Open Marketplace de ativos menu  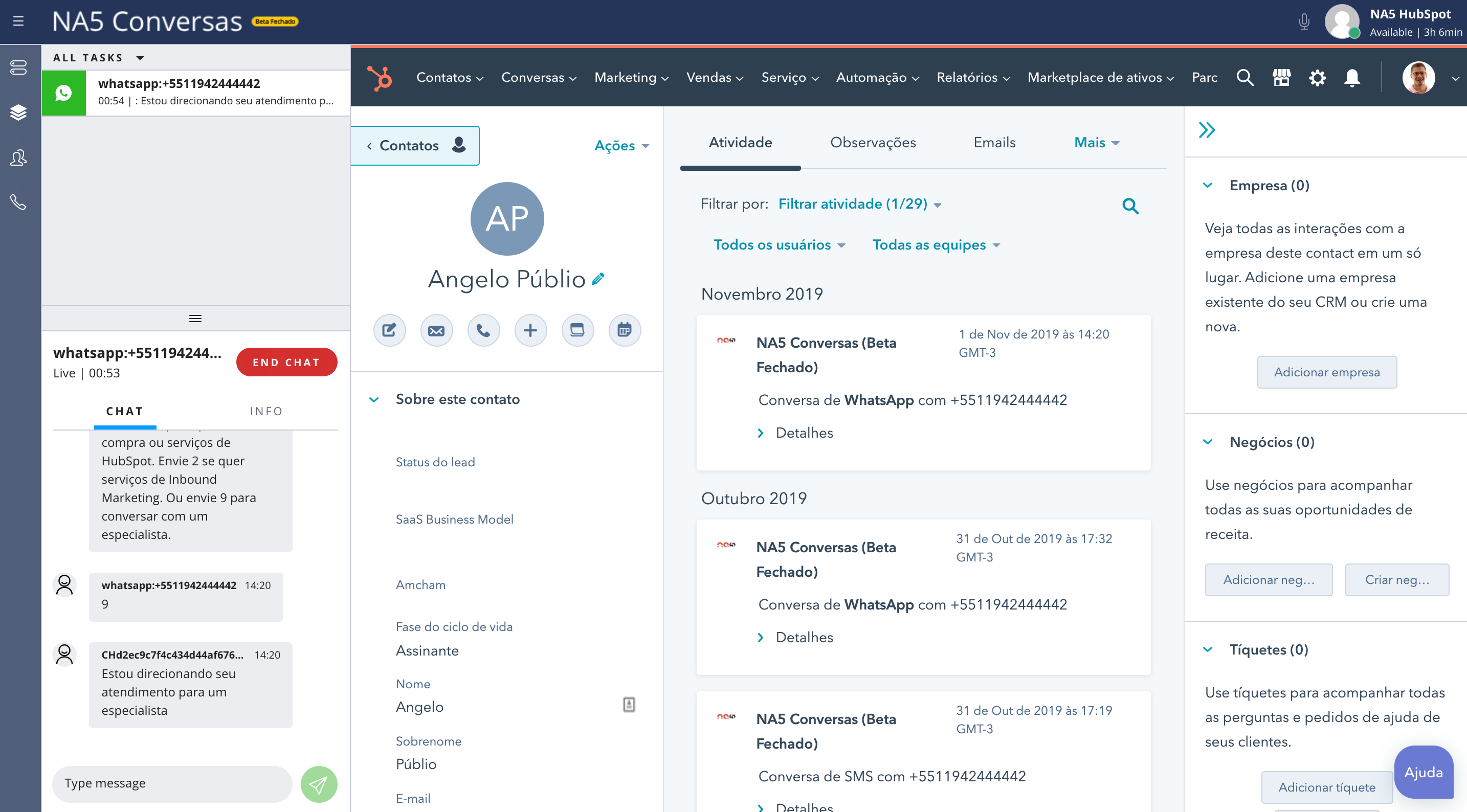[1100, 77]
